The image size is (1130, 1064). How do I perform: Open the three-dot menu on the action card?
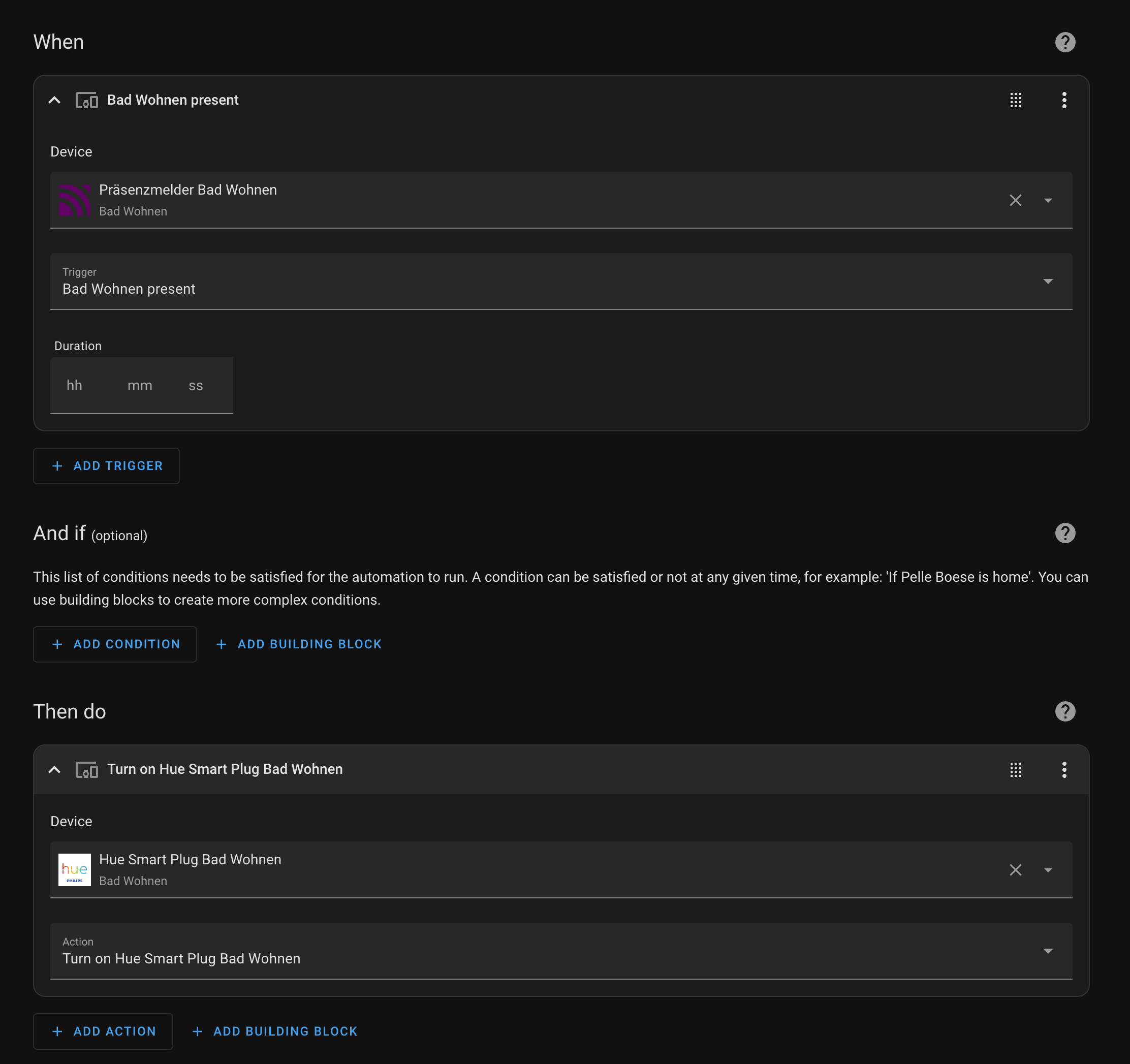(1064, 770)
